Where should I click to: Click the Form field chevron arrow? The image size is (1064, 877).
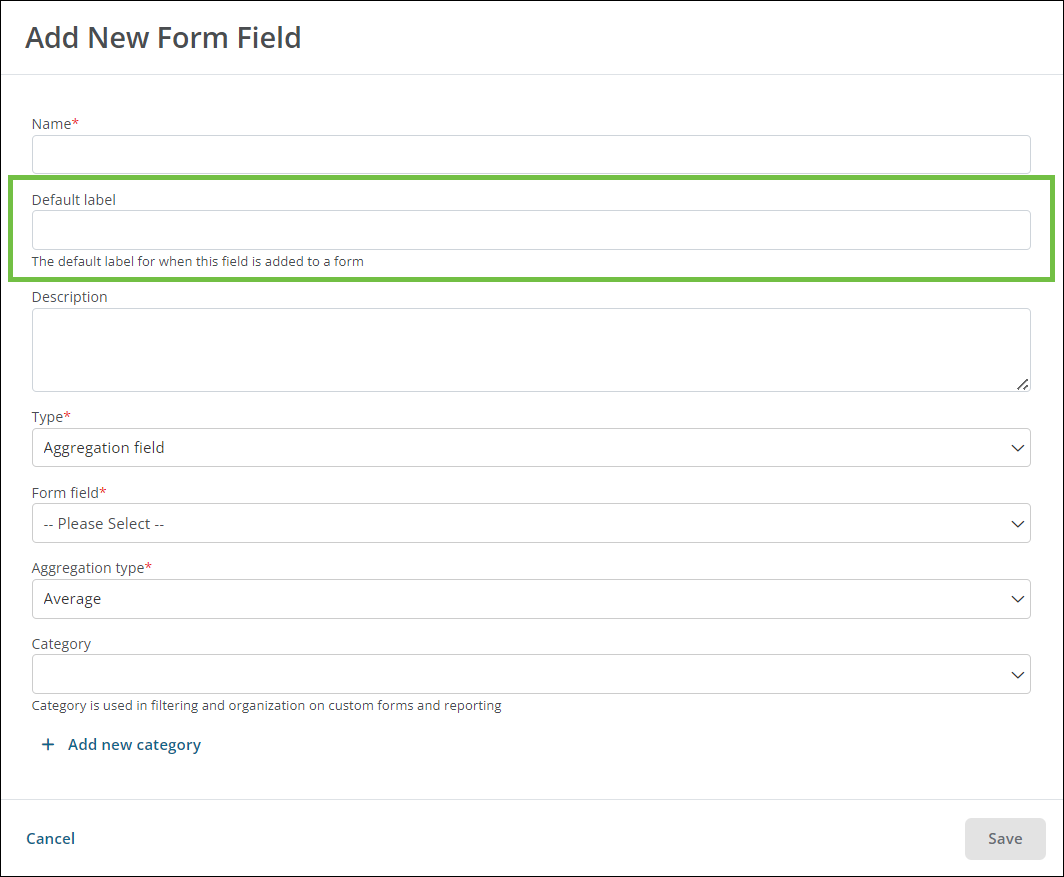[1017, 524]
